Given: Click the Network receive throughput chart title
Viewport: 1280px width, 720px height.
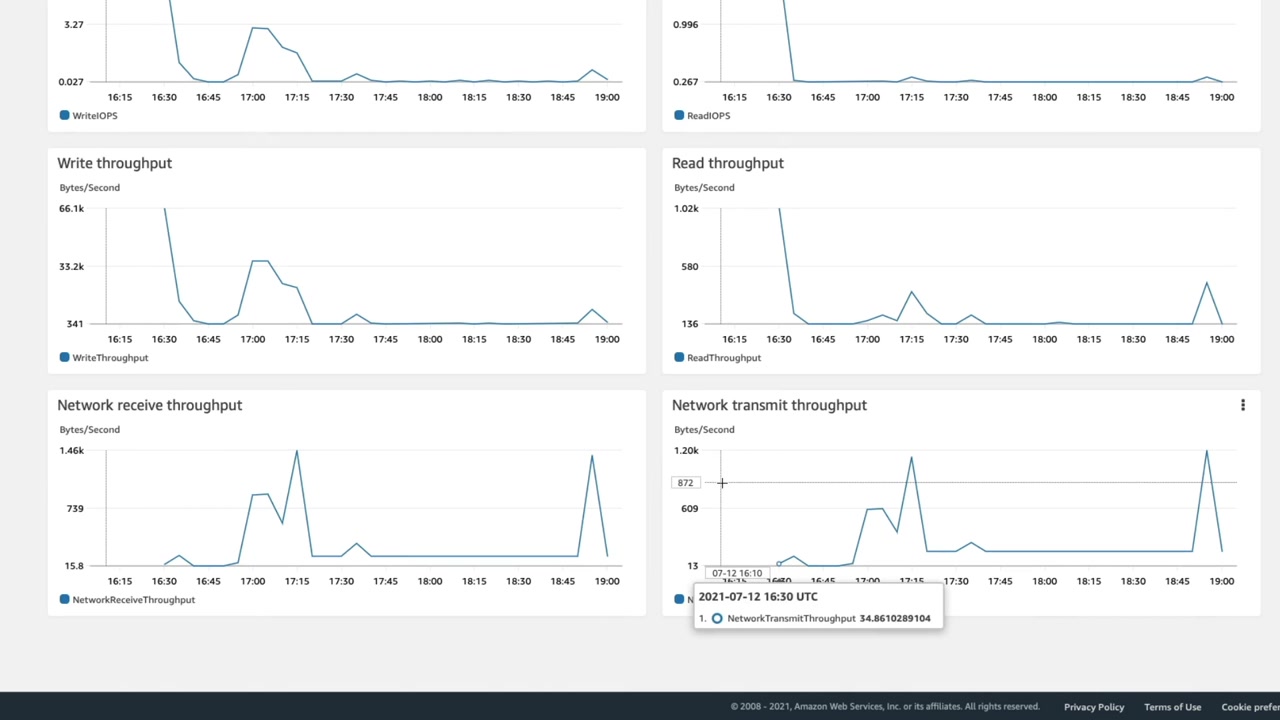Looking at the screenshot, I should click(150, 405).
